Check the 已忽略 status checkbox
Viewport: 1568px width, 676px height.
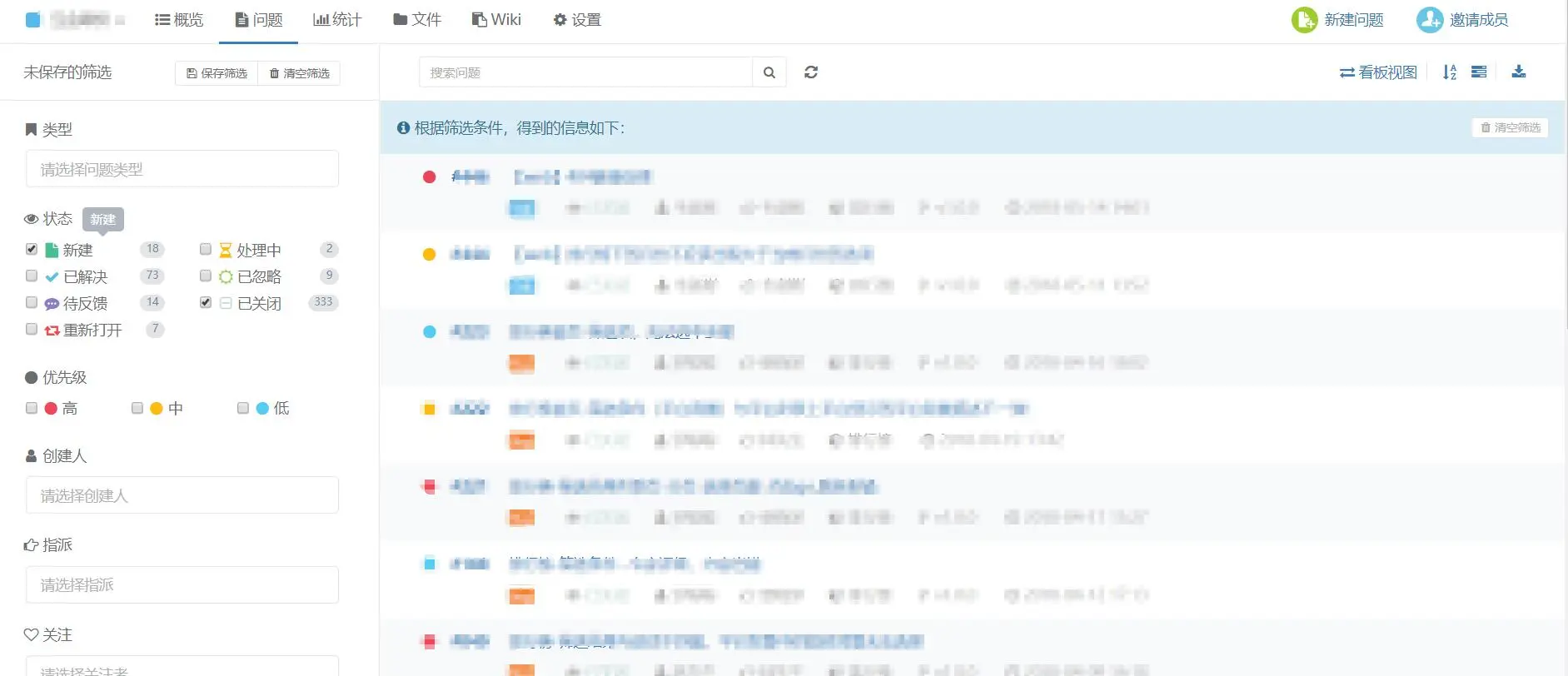click(x=206, y=276)
